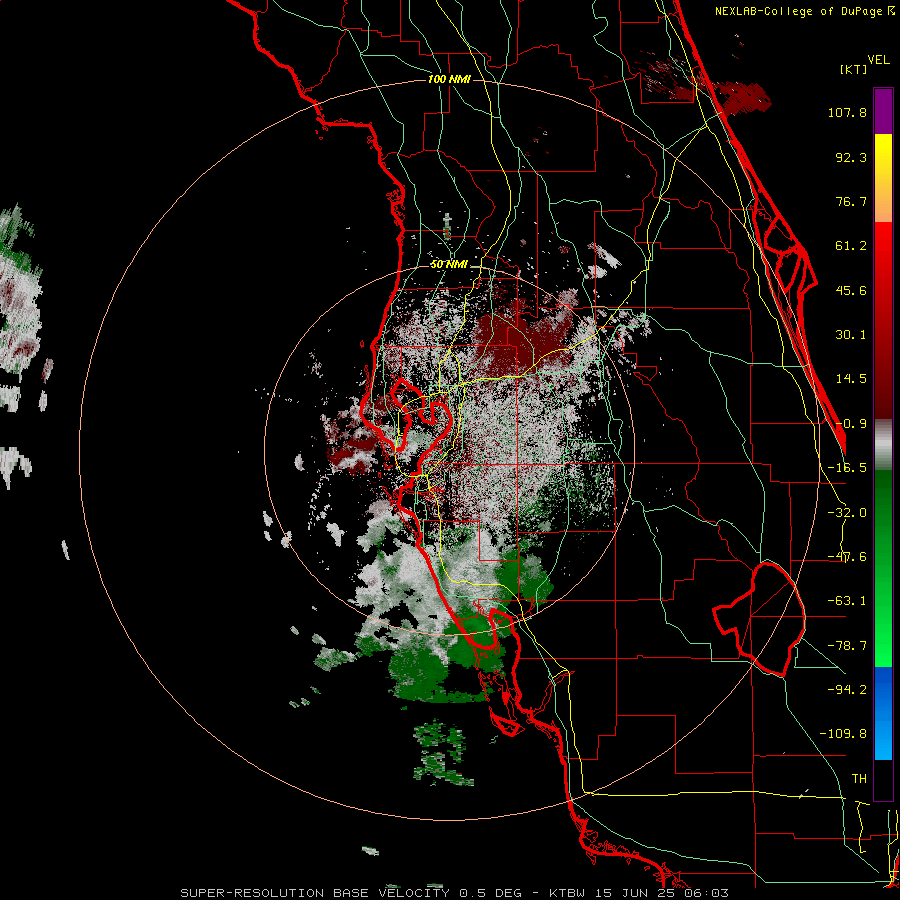Image resolution: width=900 pixels, height=900 pixels.
Task: Select the 92.3 velocity scale value
Action: point(851,157)
